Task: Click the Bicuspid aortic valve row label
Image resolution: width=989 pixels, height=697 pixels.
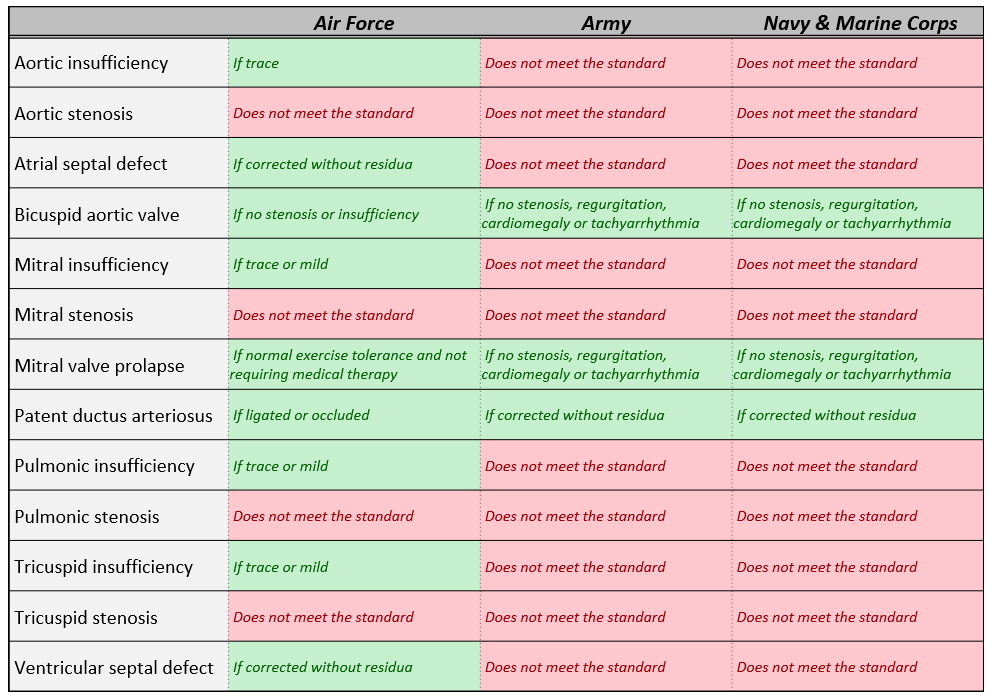Action: click(x=97, y=215)
